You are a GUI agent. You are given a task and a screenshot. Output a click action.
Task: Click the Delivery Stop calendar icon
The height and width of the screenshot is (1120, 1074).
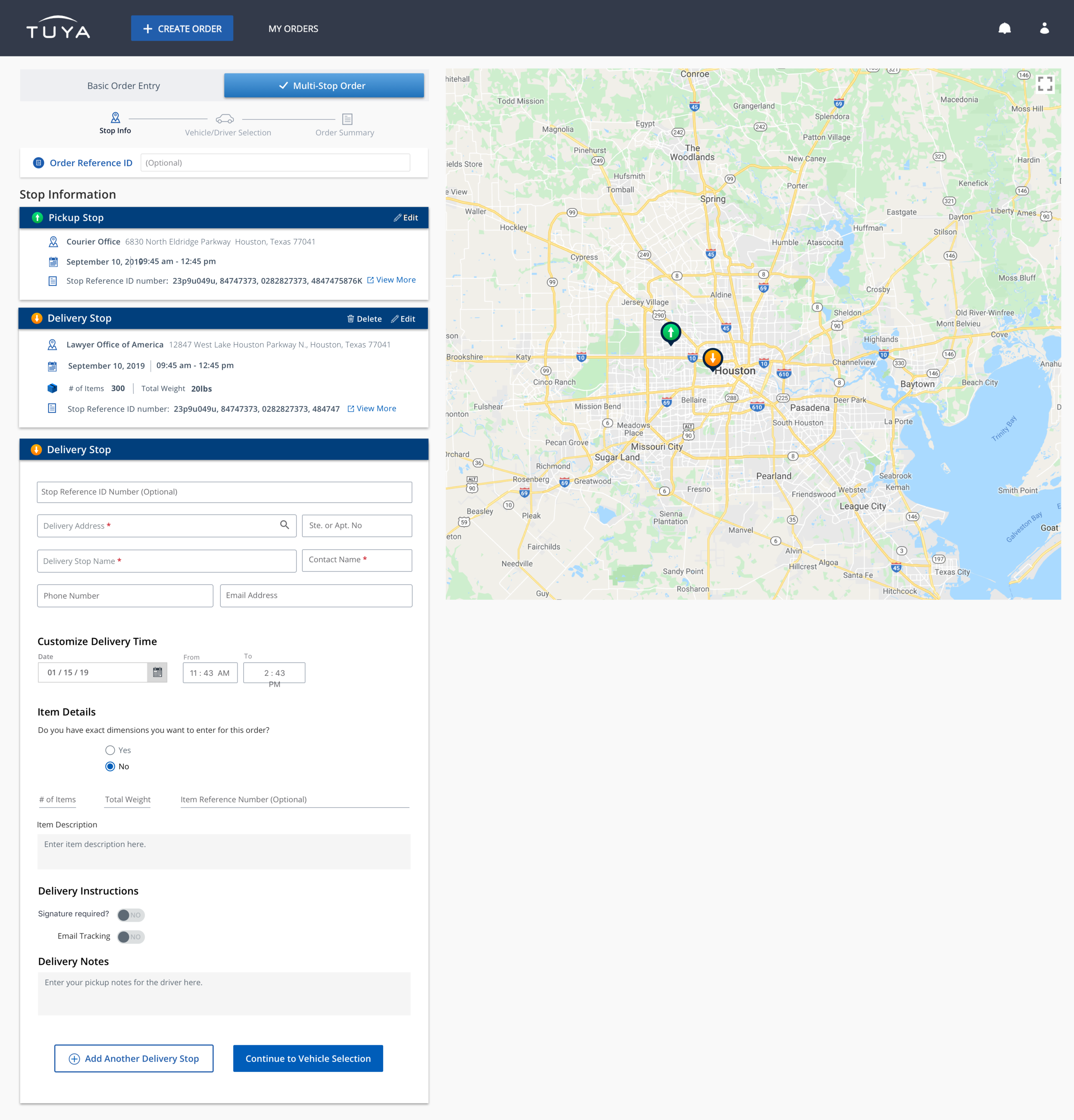pyautogui.click(x=52, y=366)
